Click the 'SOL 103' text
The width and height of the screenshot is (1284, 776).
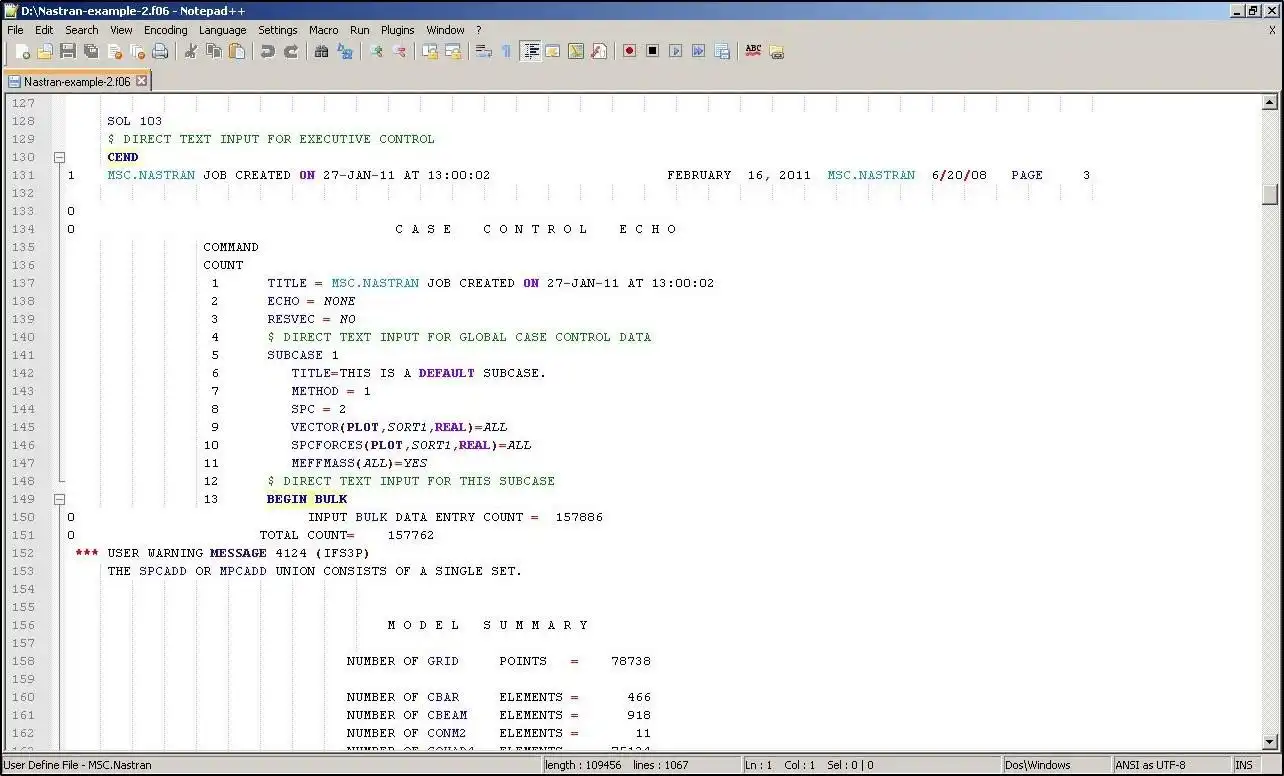(x=134, y=121)
